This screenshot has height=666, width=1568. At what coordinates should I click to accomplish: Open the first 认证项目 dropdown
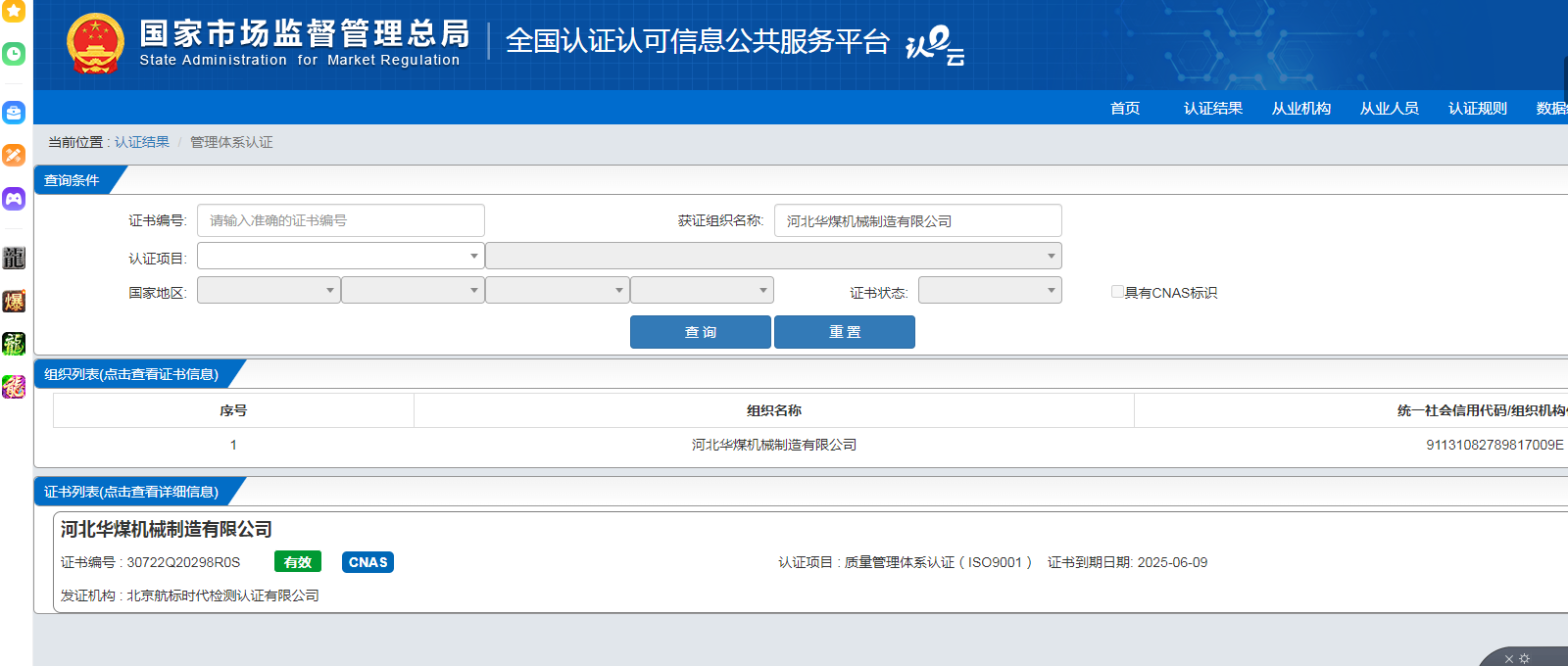pyautogui.click(x=341, y=256)
